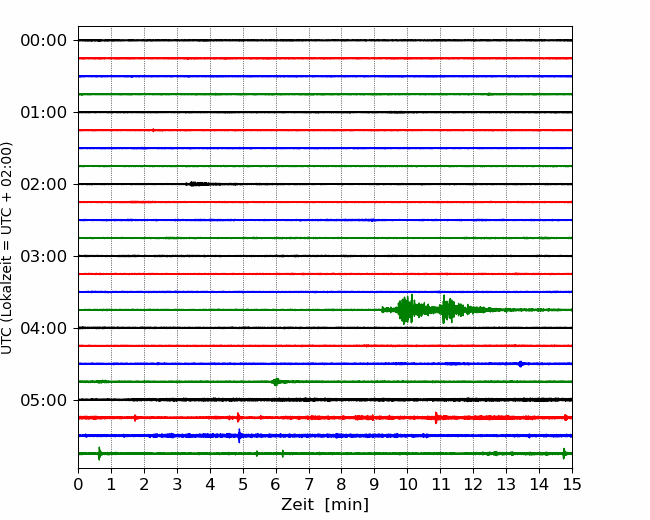Click the green blip near minute 6 before 05:00
650x520 pixels.
[x=276, y=381]
